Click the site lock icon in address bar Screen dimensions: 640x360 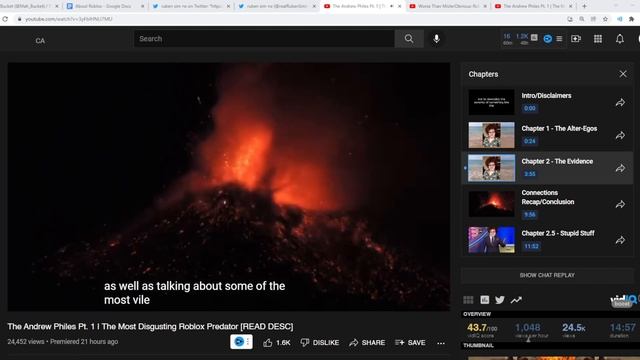pos(19,19)
